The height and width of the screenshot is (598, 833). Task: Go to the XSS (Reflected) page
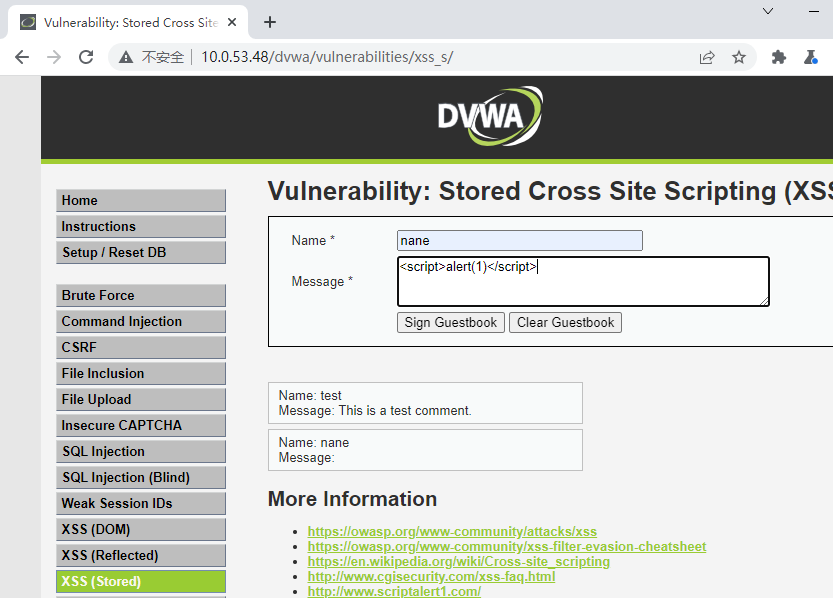[x=141, y=556]
